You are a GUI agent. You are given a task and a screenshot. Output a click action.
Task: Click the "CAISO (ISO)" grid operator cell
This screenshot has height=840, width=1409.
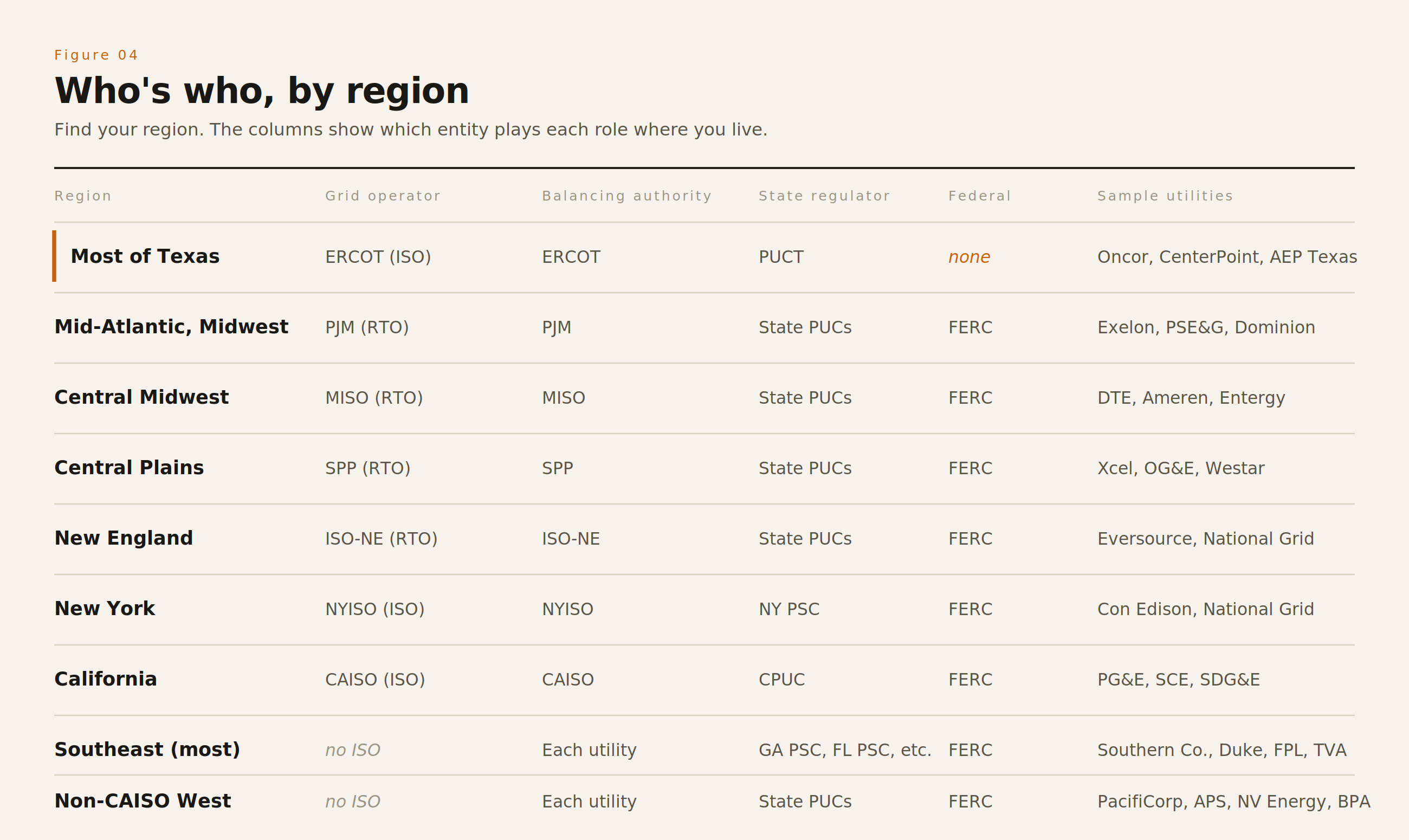click(375, 679)
